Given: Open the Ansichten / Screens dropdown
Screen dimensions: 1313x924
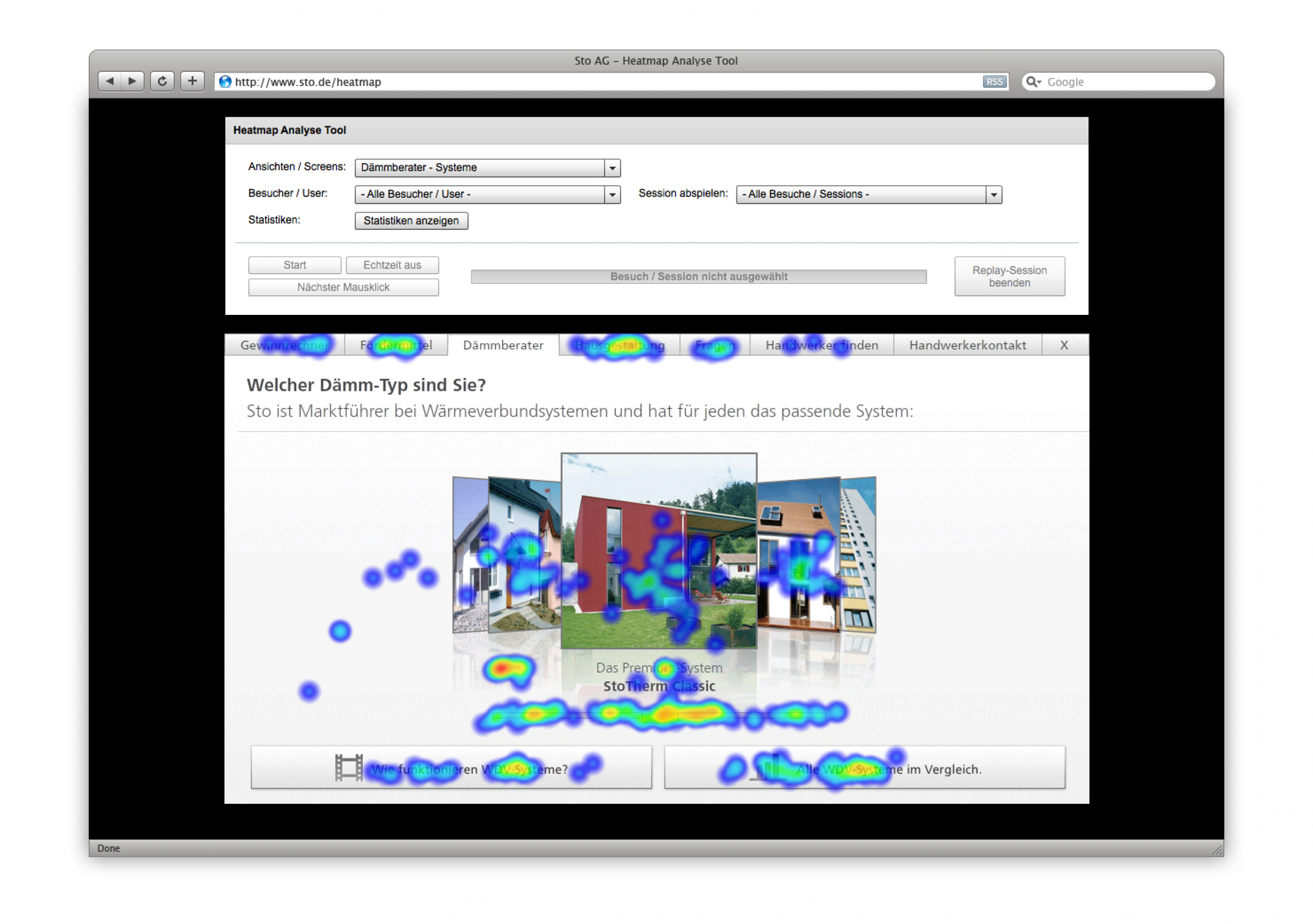Looking at the screenshot, I should pyautogui.click(x=487, y=168).
